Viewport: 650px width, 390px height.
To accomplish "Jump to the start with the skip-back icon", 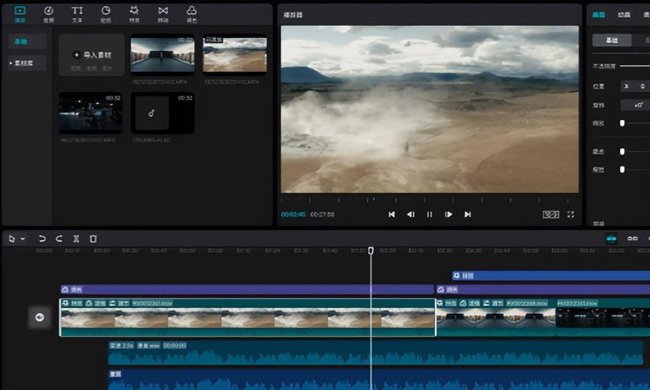I will pyautogui.click(x=391, y=214).
